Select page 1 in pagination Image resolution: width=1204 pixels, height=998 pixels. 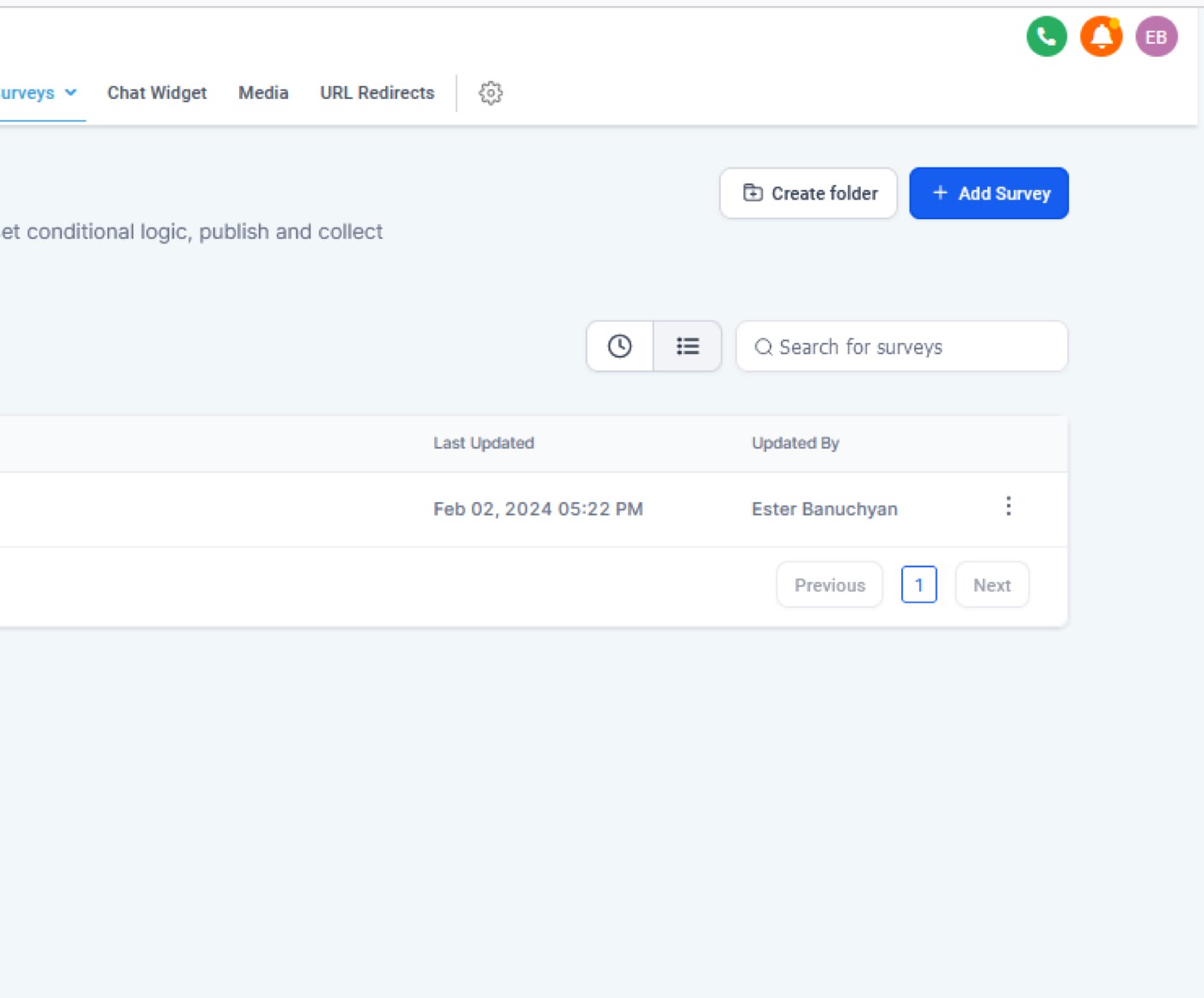pyautogui.click(x=918, y=585)
